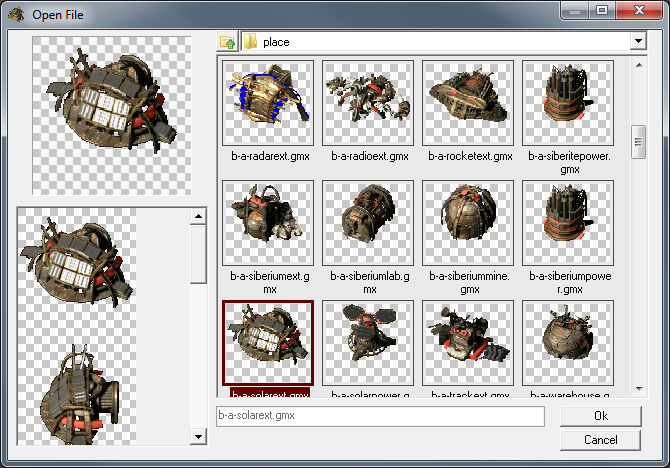The width and height of the screenshot is (670, 468).
Task: Click the file list scrollbar thumb
Action: point(638,142)
